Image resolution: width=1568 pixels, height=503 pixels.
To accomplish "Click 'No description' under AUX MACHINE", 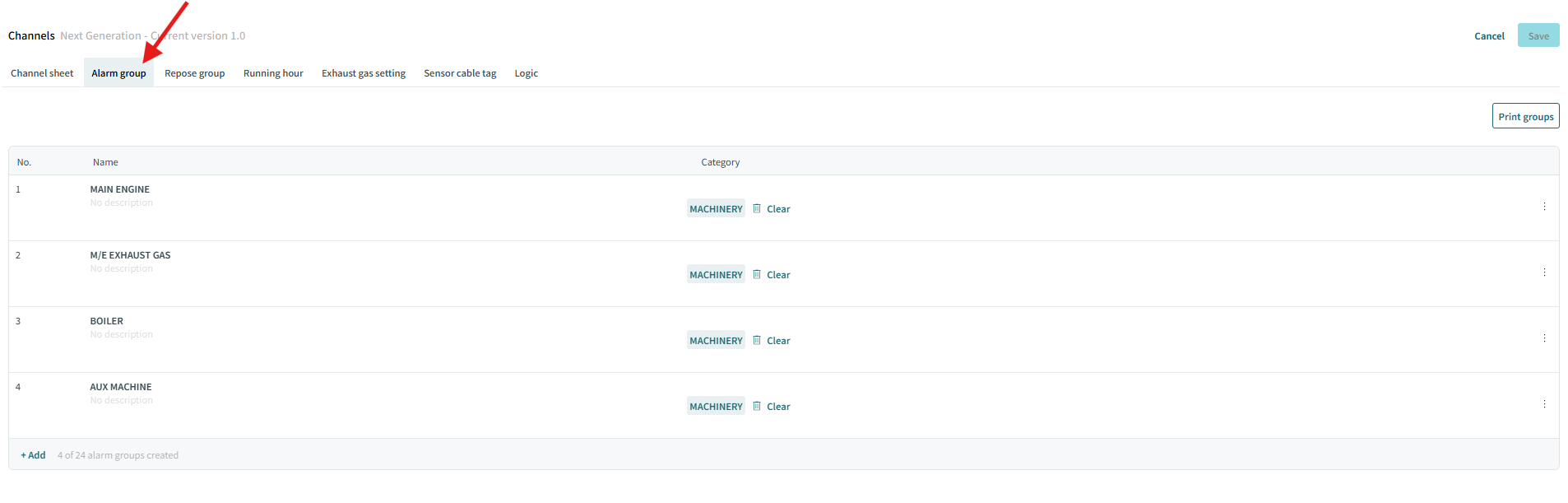I will point(122,400).
